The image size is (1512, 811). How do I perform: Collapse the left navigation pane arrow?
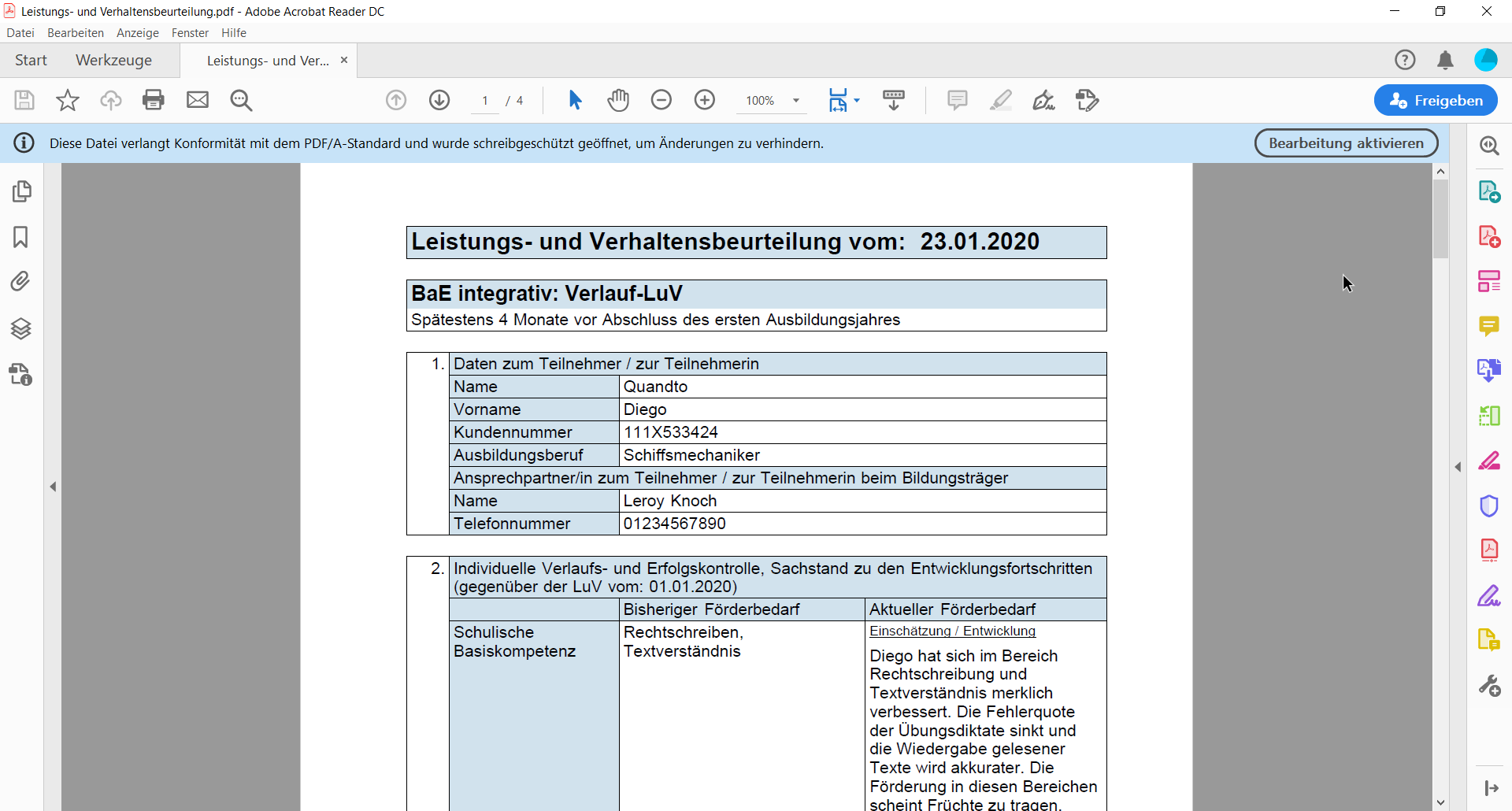53,487
